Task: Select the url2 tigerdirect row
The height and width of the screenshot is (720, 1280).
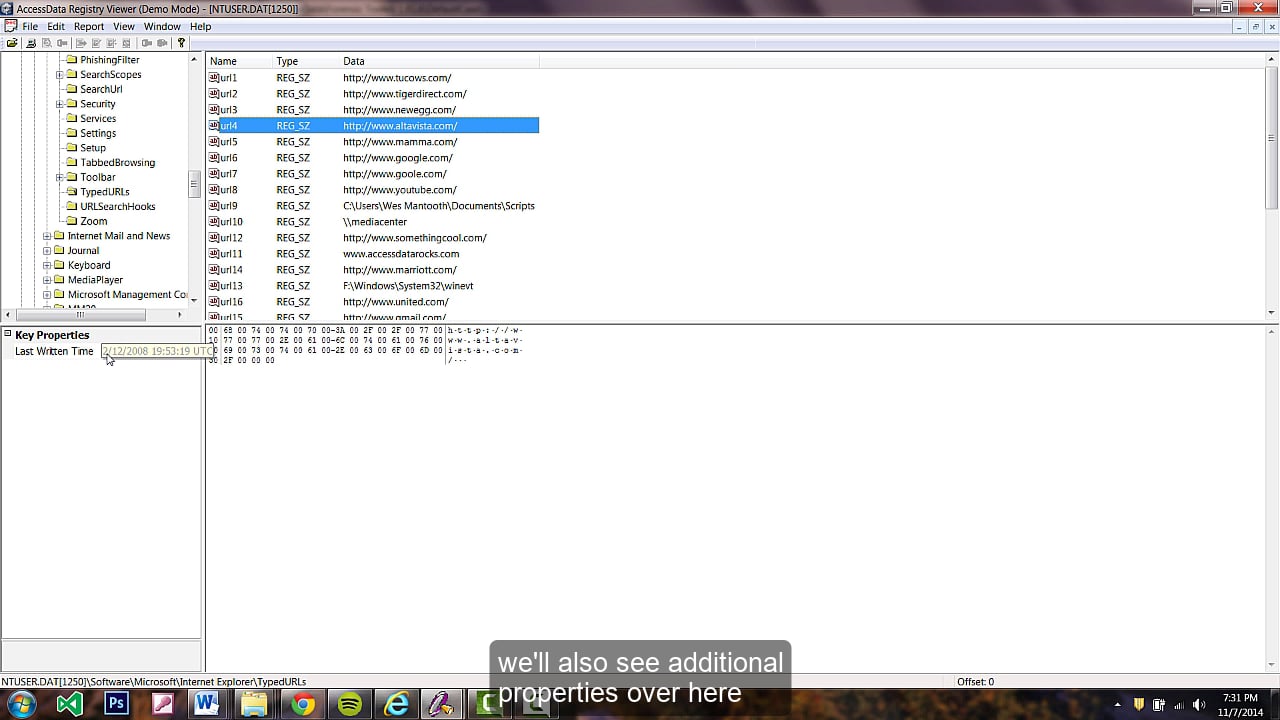Action: click(373, 94)
